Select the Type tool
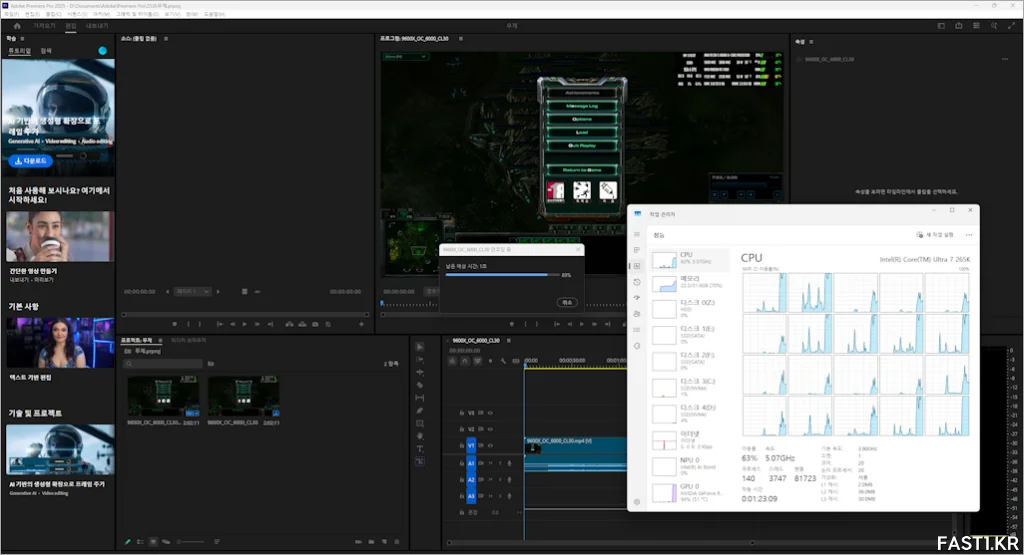Image resolution: width=1024 pixels, height=555 pixels. tap(420, 449)
